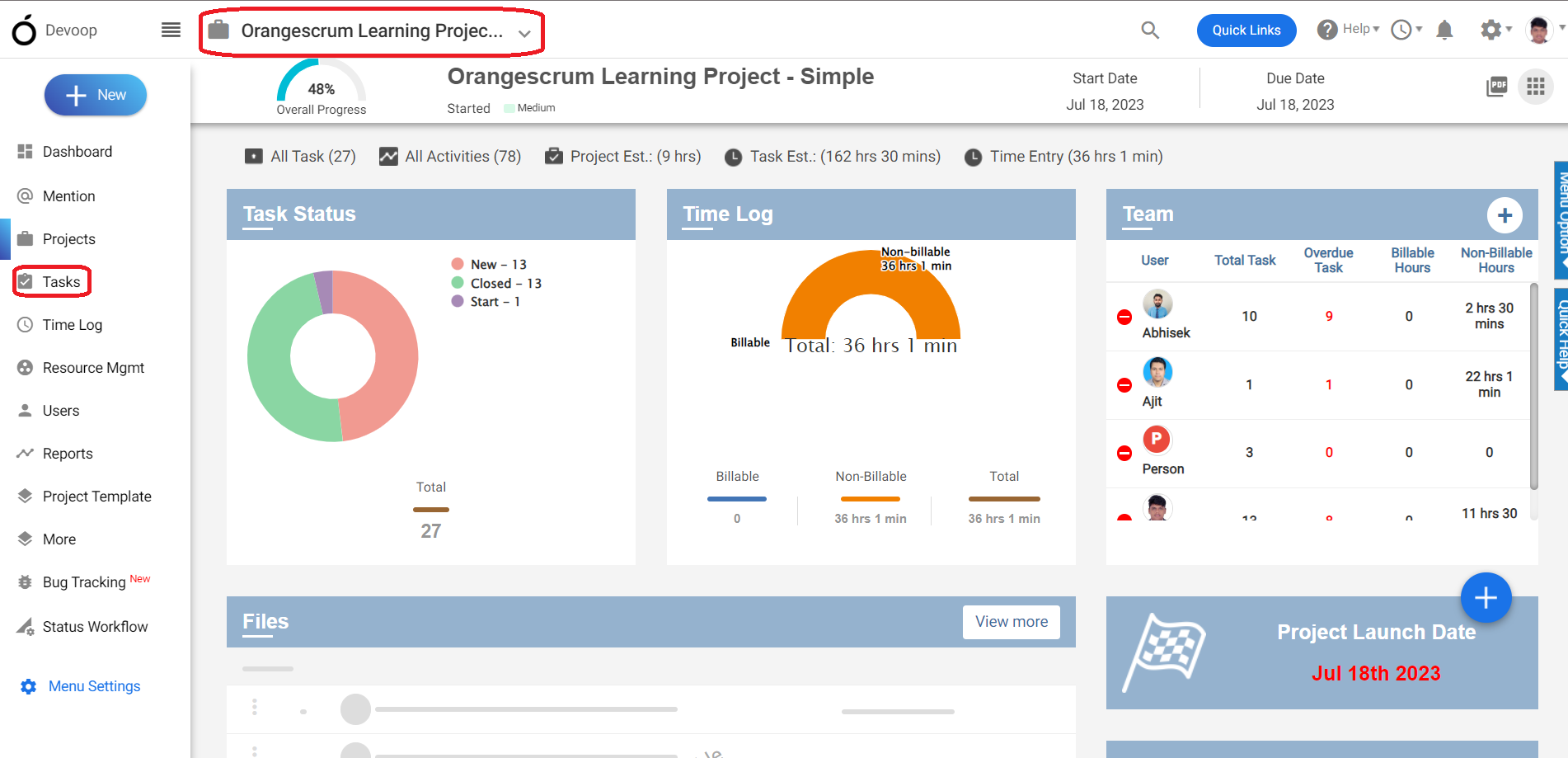Image resolution: width=1568 pixels, height=758 pixels.
Task: Click Abhisek's avatar in Team panel
Action: pyautogui.click(x=1157, y=304)
